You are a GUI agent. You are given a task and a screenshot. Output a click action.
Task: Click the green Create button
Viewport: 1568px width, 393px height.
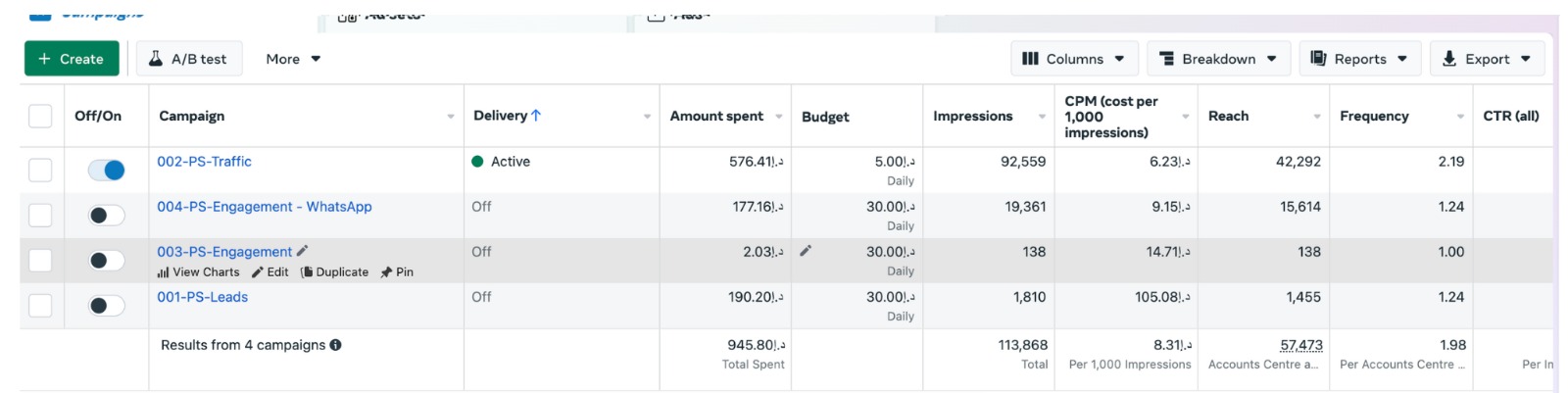(x=72, y=59)
